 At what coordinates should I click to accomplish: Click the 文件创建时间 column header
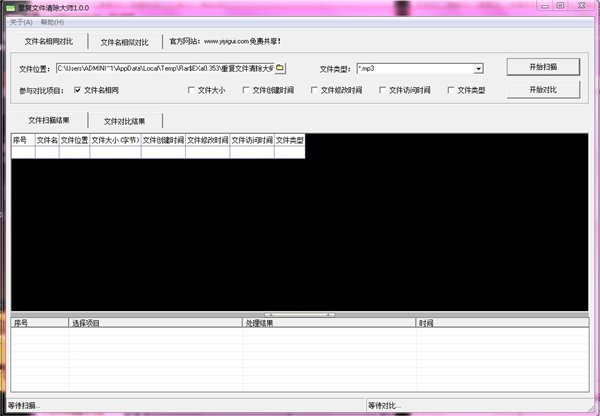pos(163,140)
